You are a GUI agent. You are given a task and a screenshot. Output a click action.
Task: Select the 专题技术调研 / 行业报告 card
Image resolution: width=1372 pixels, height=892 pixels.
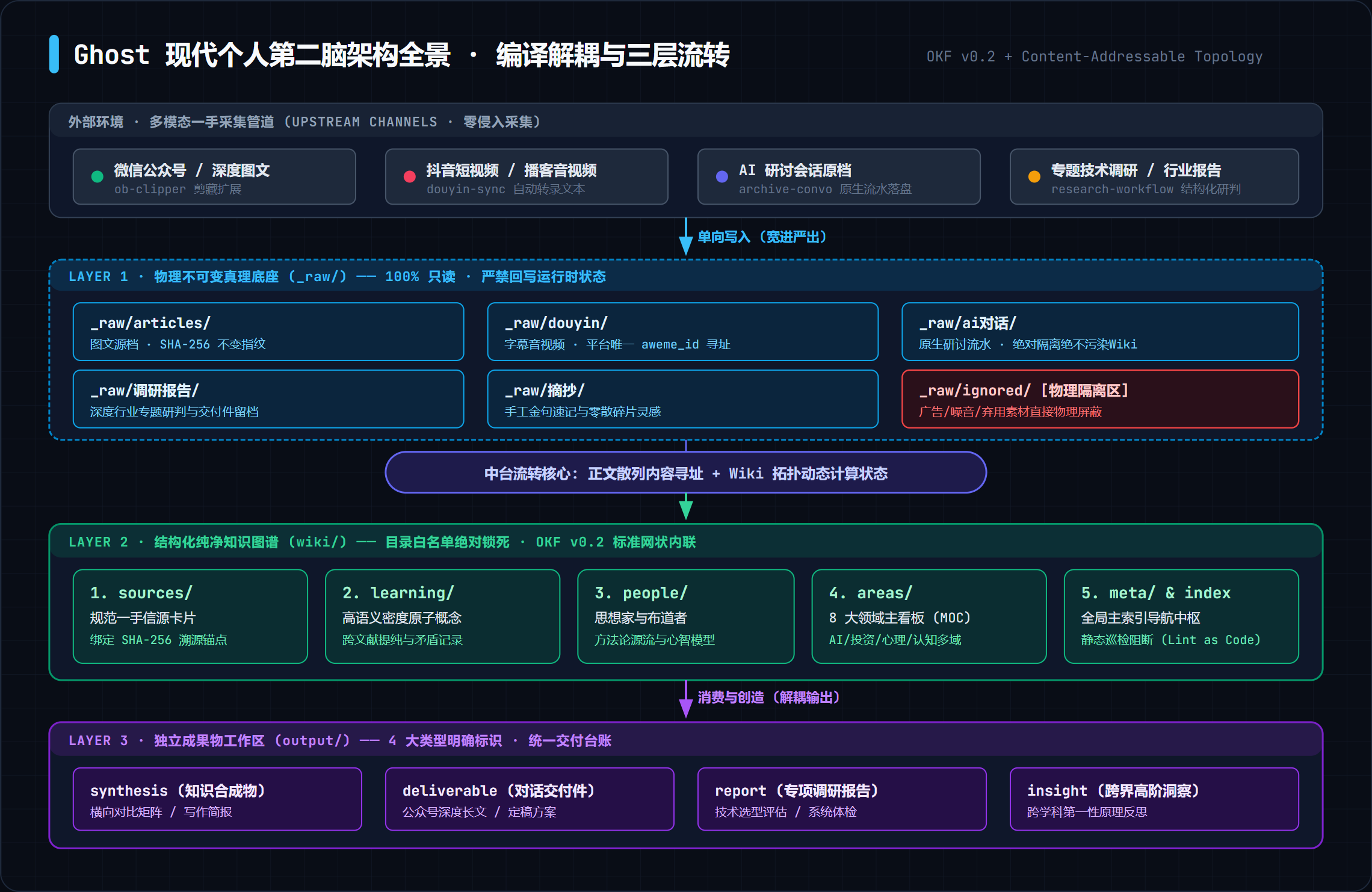pyautogui.click(x=1154, y=176)
